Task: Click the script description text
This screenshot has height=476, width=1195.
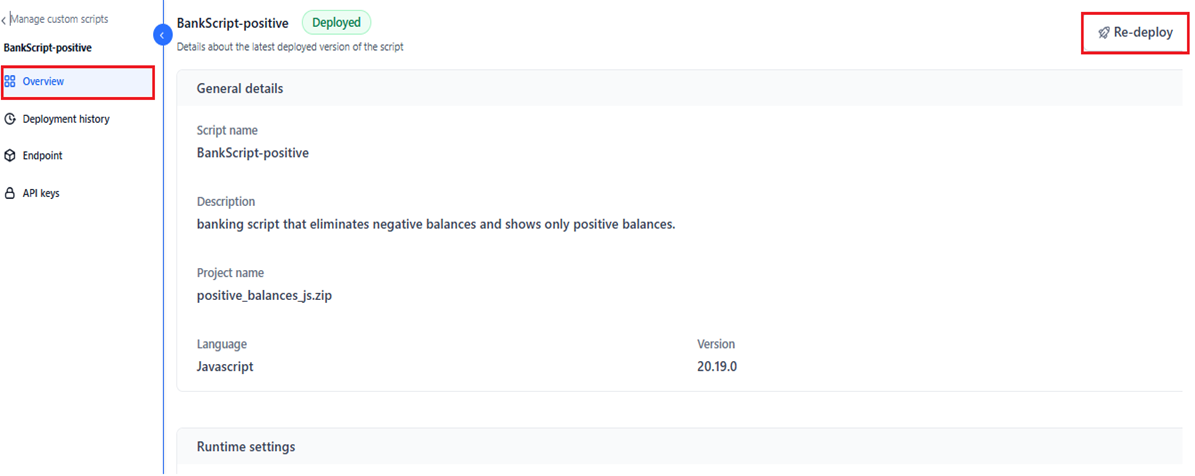Action: pyautogui.click(x=436, y=224)
